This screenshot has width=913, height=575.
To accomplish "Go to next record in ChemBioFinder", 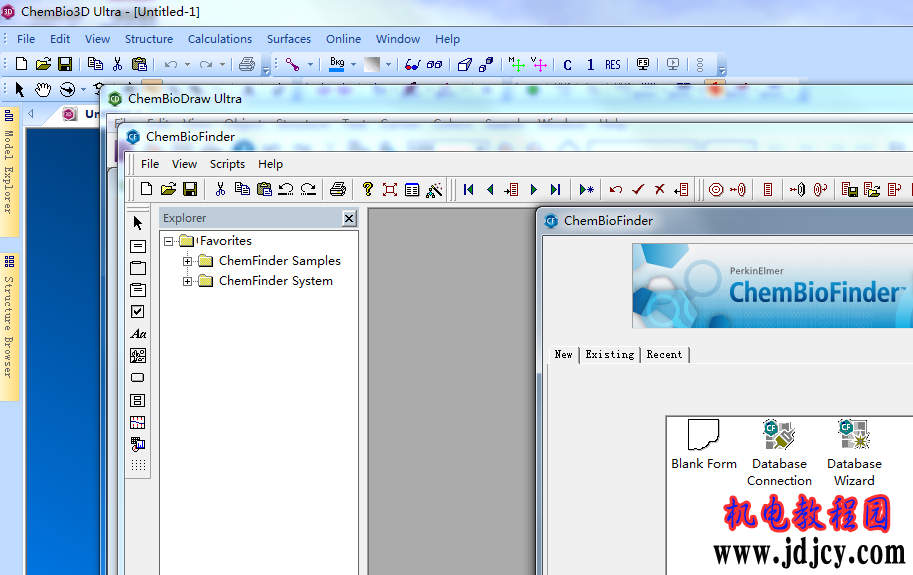I will click(533, 189).
